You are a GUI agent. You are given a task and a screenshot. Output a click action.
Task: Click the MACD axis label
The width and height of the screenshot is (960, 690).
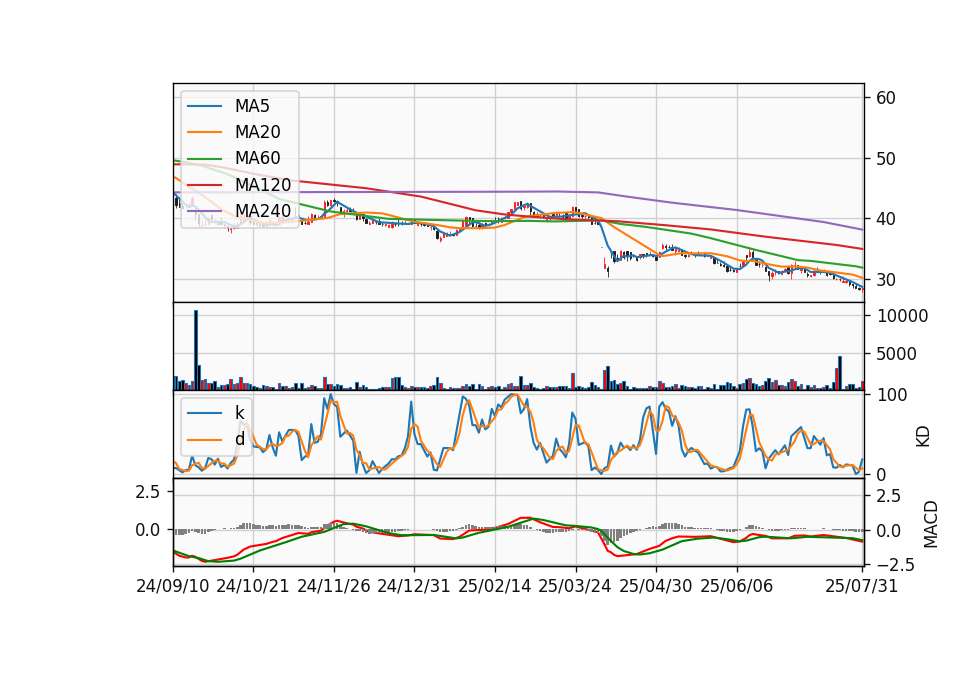tap(931, 524)
